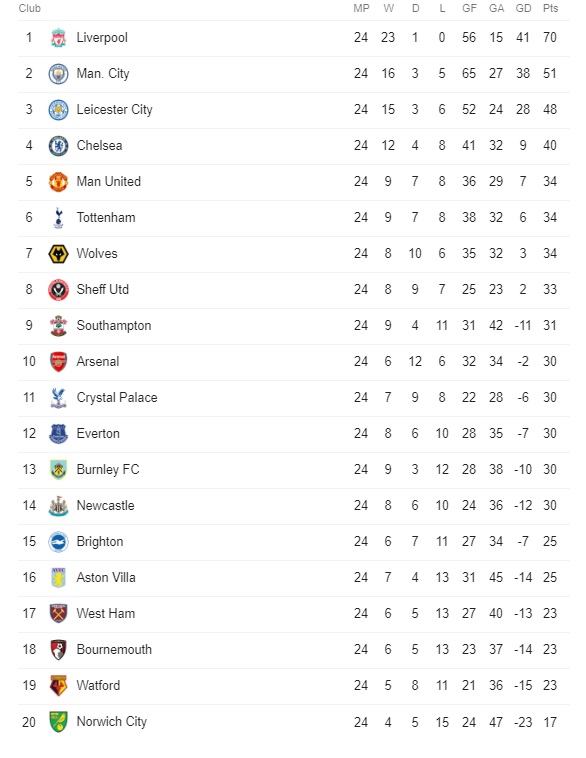
Task: Click the Watford crest icon
Action: click(59, 686)
